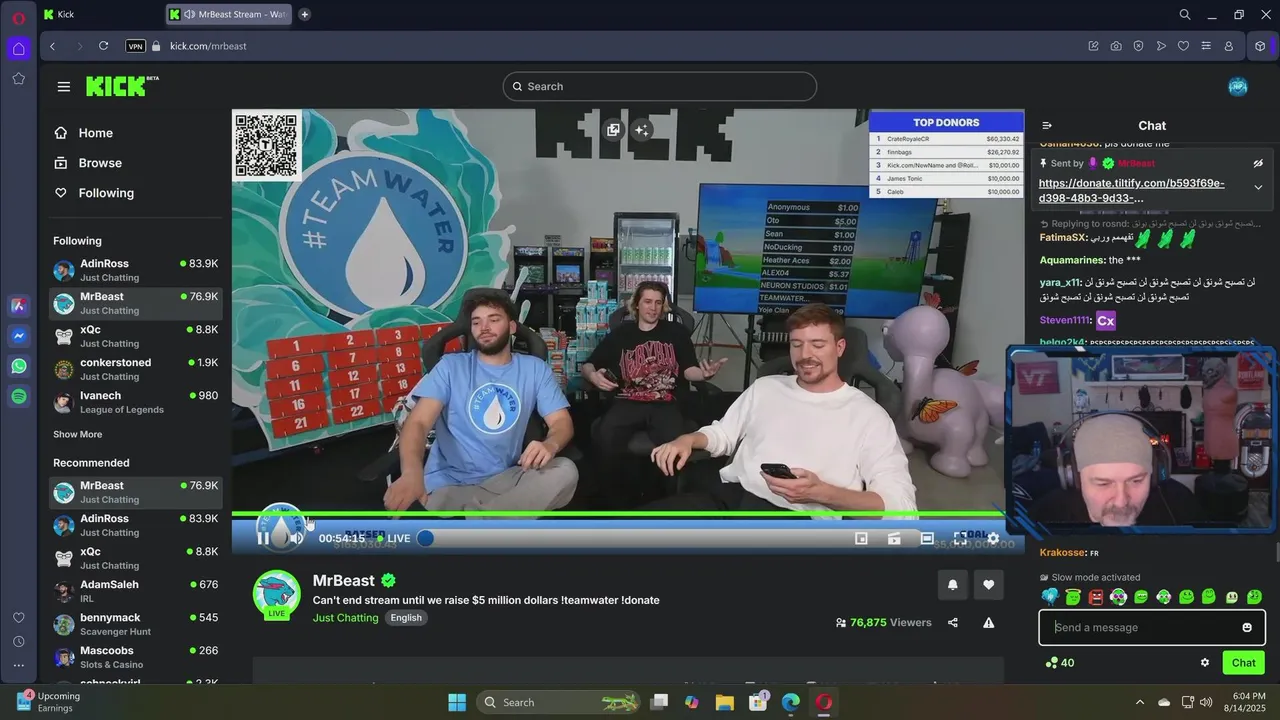Reload the page
1280x720 pixels.
tap(103, 46)
